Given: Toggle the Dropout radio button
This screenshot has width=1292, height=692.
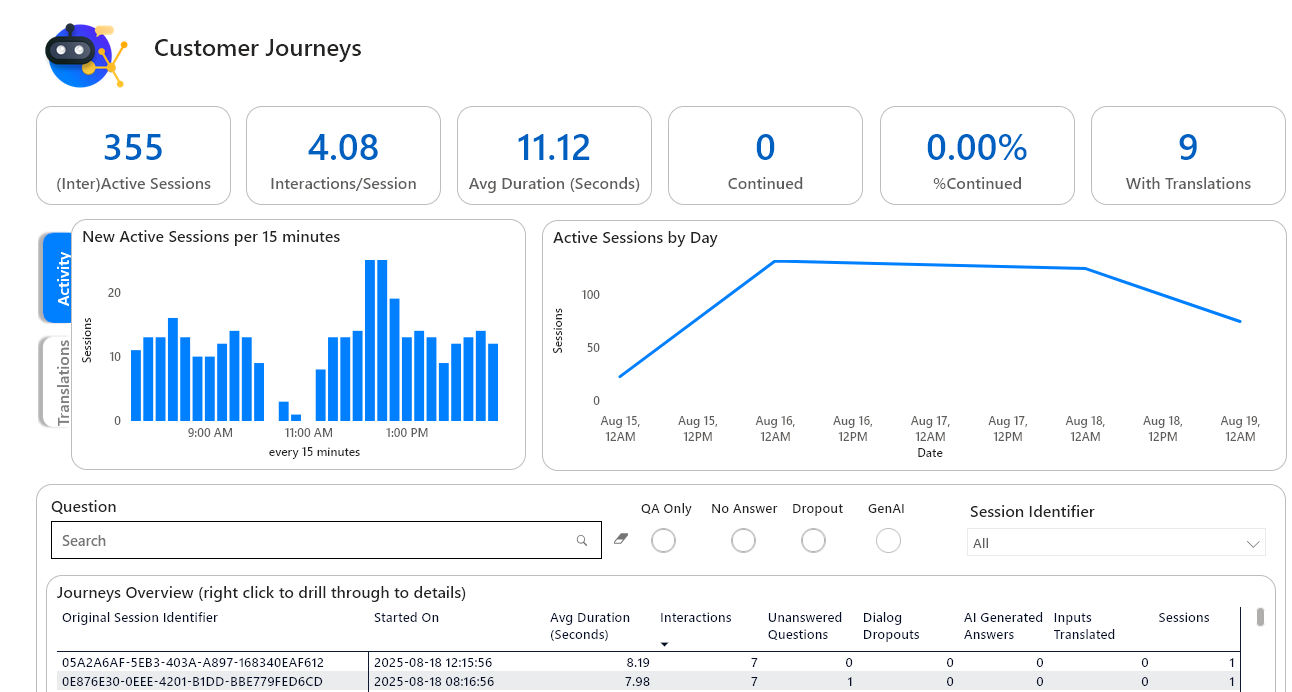Looking at the screenshot, I should (813, 541).
